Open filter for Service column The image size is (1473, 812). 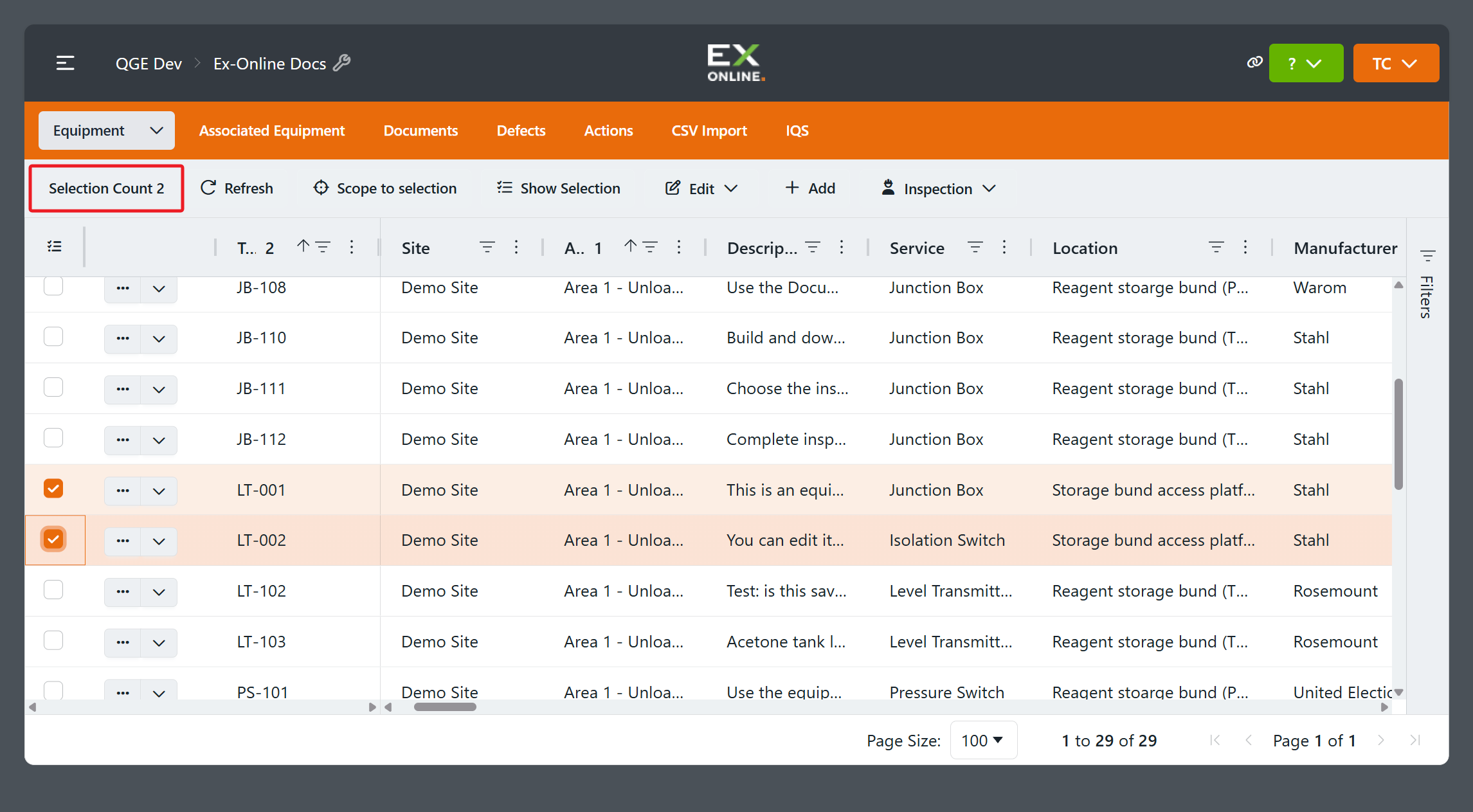tap(975, 247)
